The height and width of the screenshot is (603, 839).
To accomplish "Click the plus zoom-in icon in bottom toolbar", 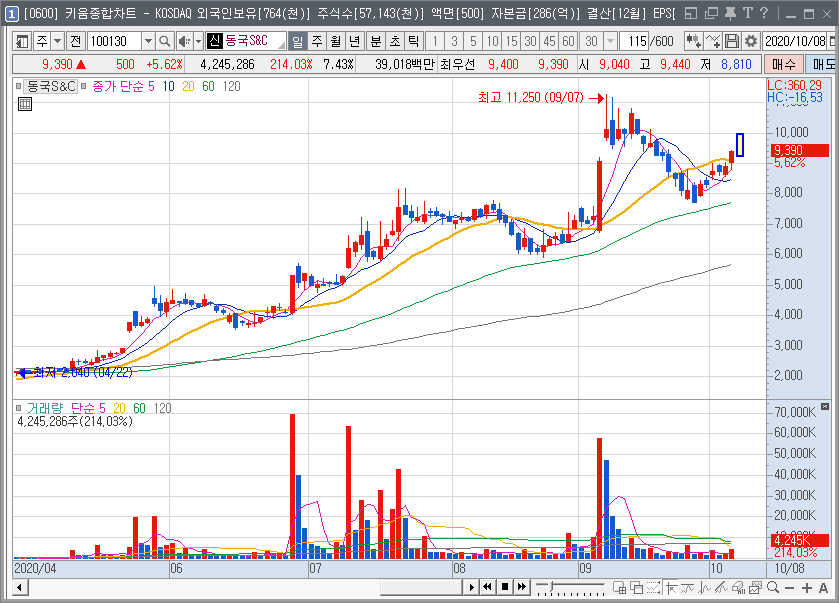I will coord(807,587).
